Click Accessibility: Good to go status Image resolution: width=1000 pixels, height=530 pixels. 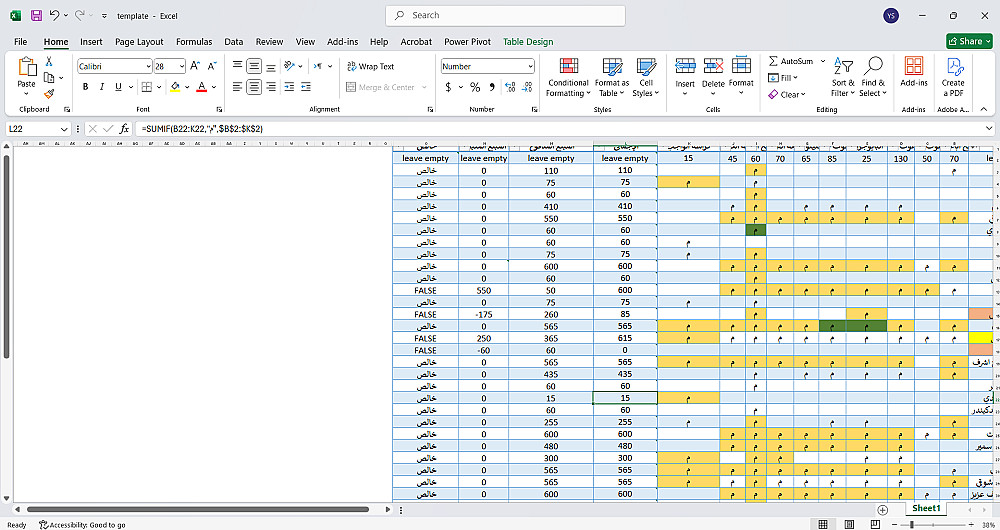coord(82,524)
